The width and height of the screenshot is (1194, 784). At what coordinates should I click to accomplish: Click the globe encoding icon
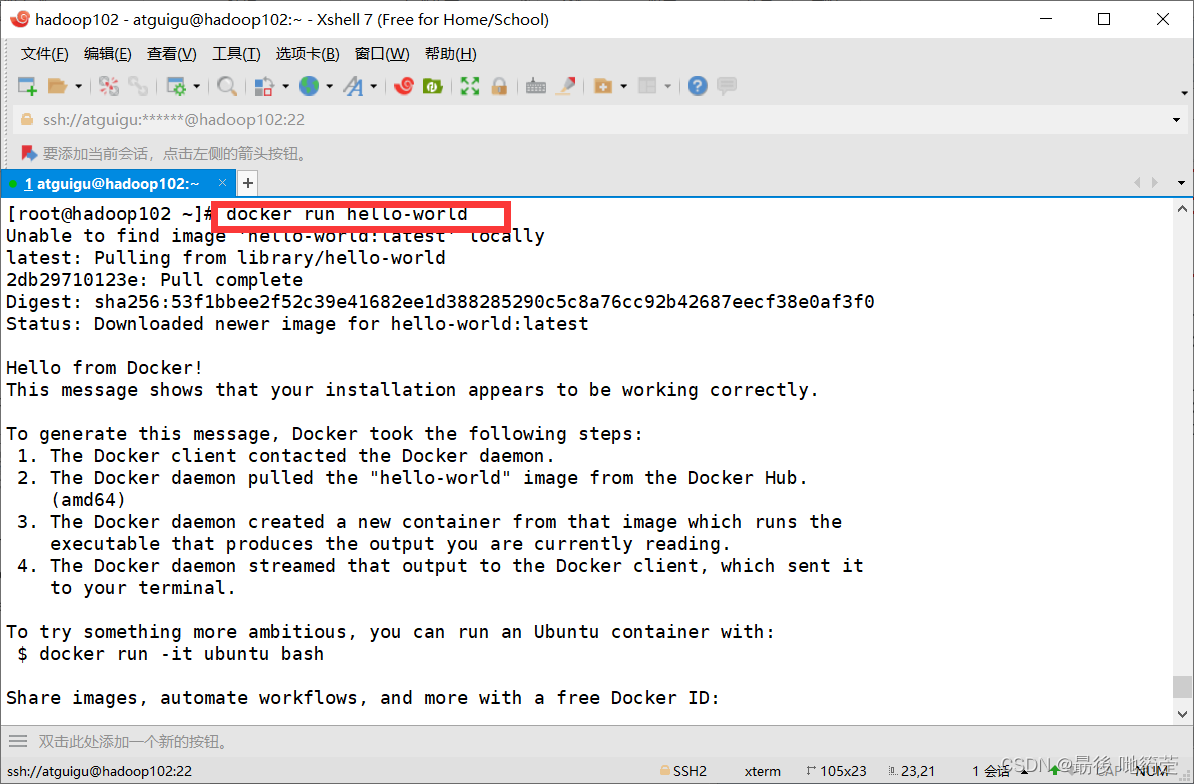click(x=309, y=86)
